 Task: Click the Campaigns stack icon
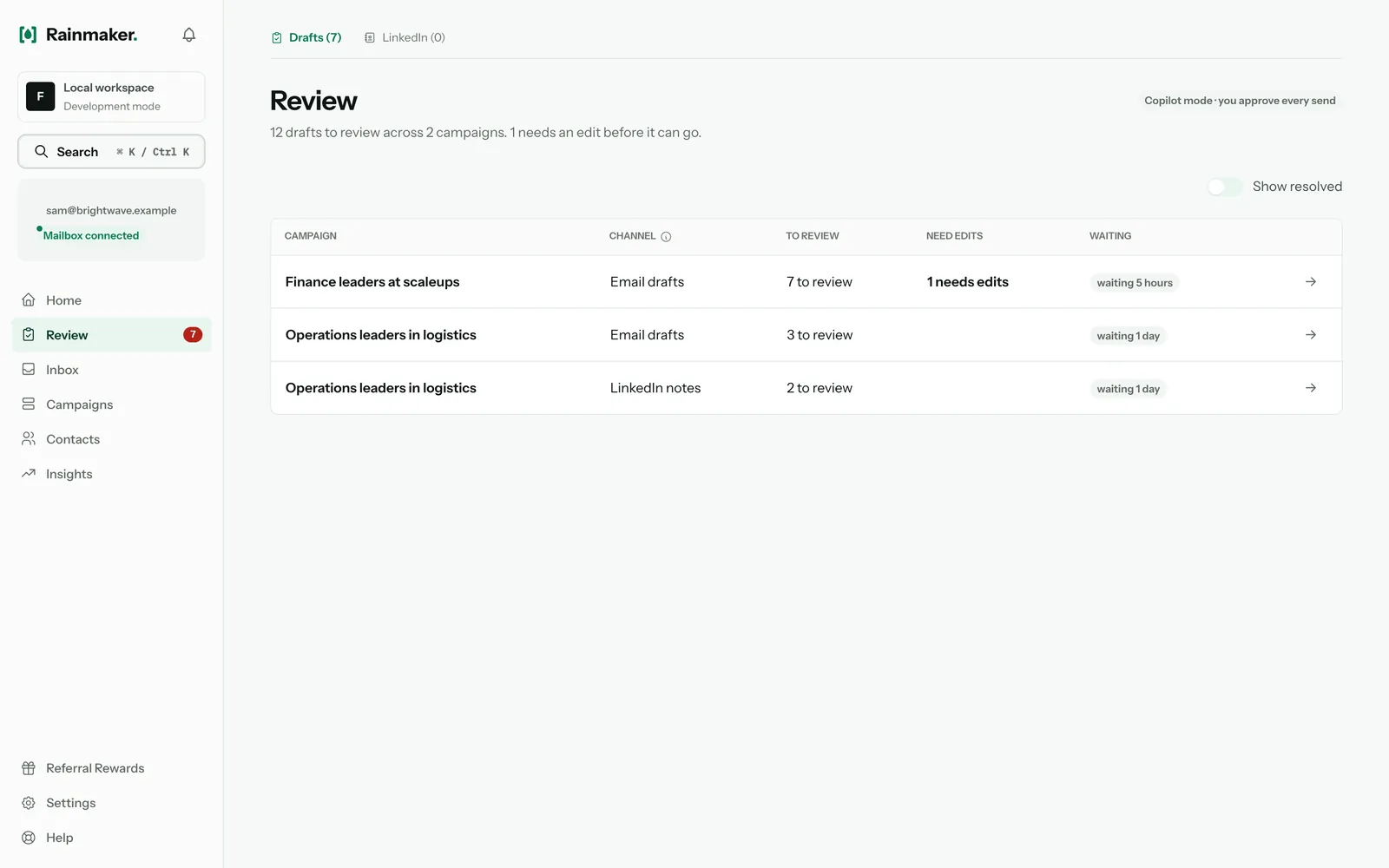29,404
